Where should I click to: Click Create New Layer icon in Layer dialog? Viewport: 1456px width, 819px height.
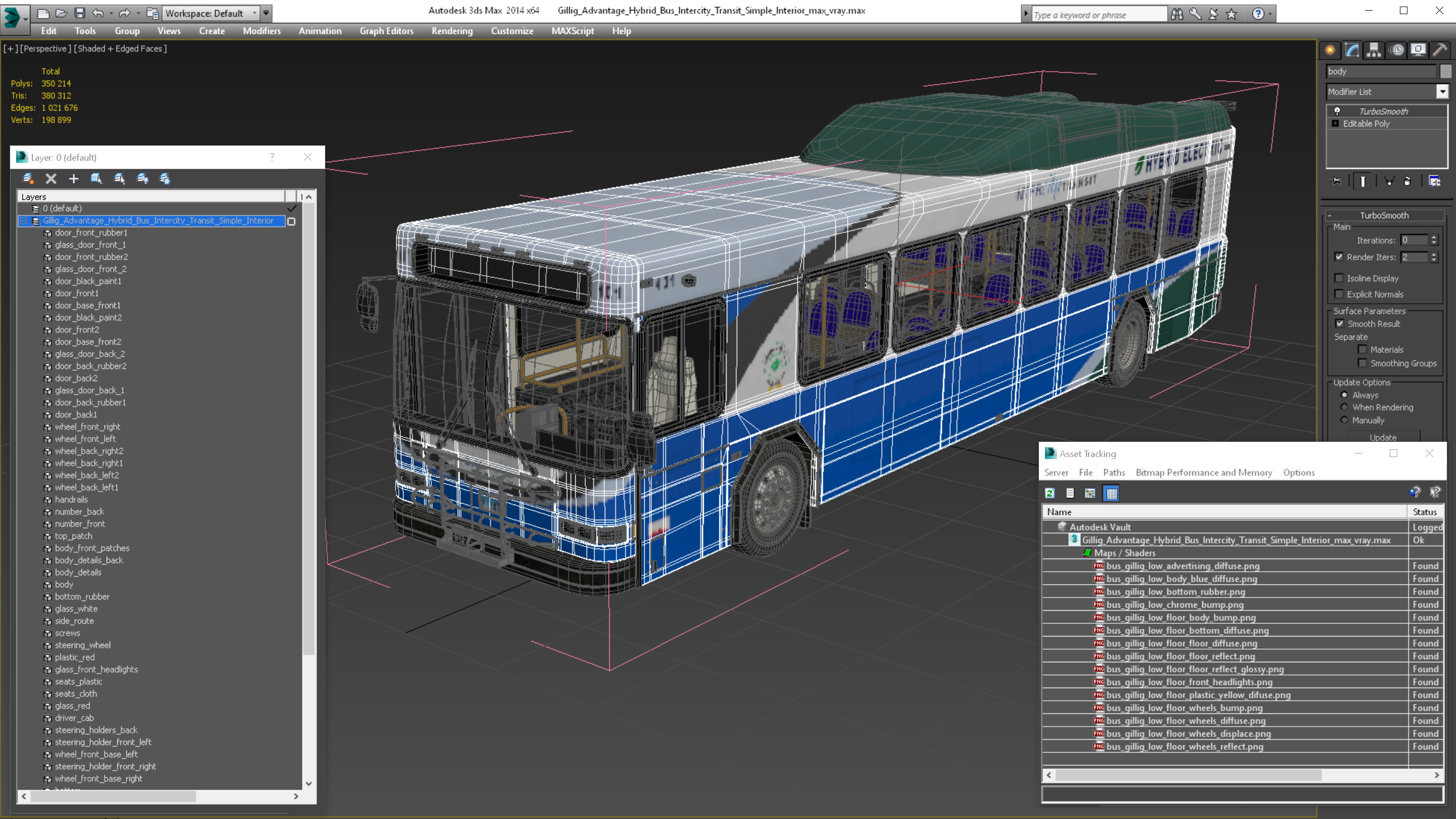(x=28, y=178)
